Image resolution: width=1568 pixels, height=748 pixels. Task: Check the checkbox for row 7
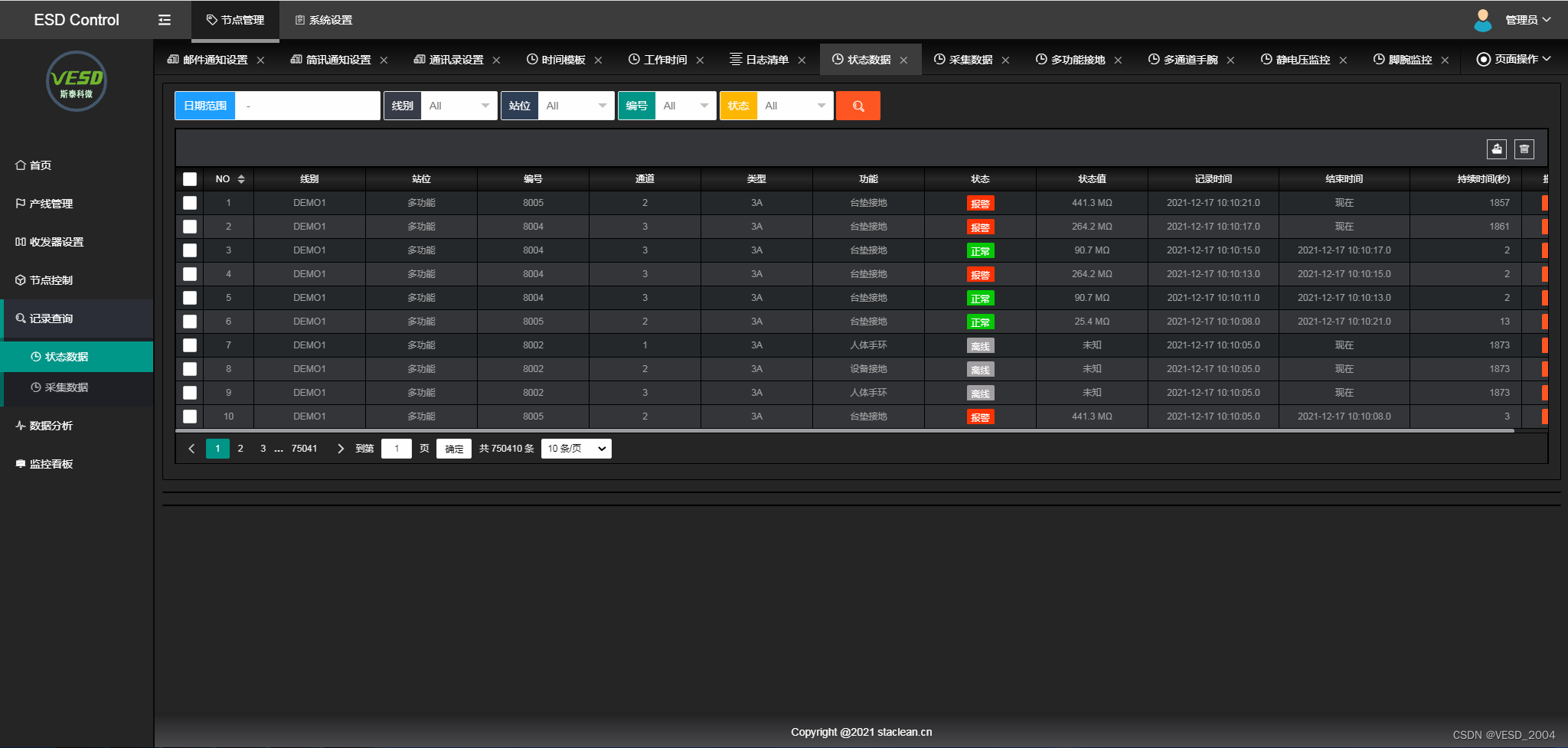(x=190, y=345)
